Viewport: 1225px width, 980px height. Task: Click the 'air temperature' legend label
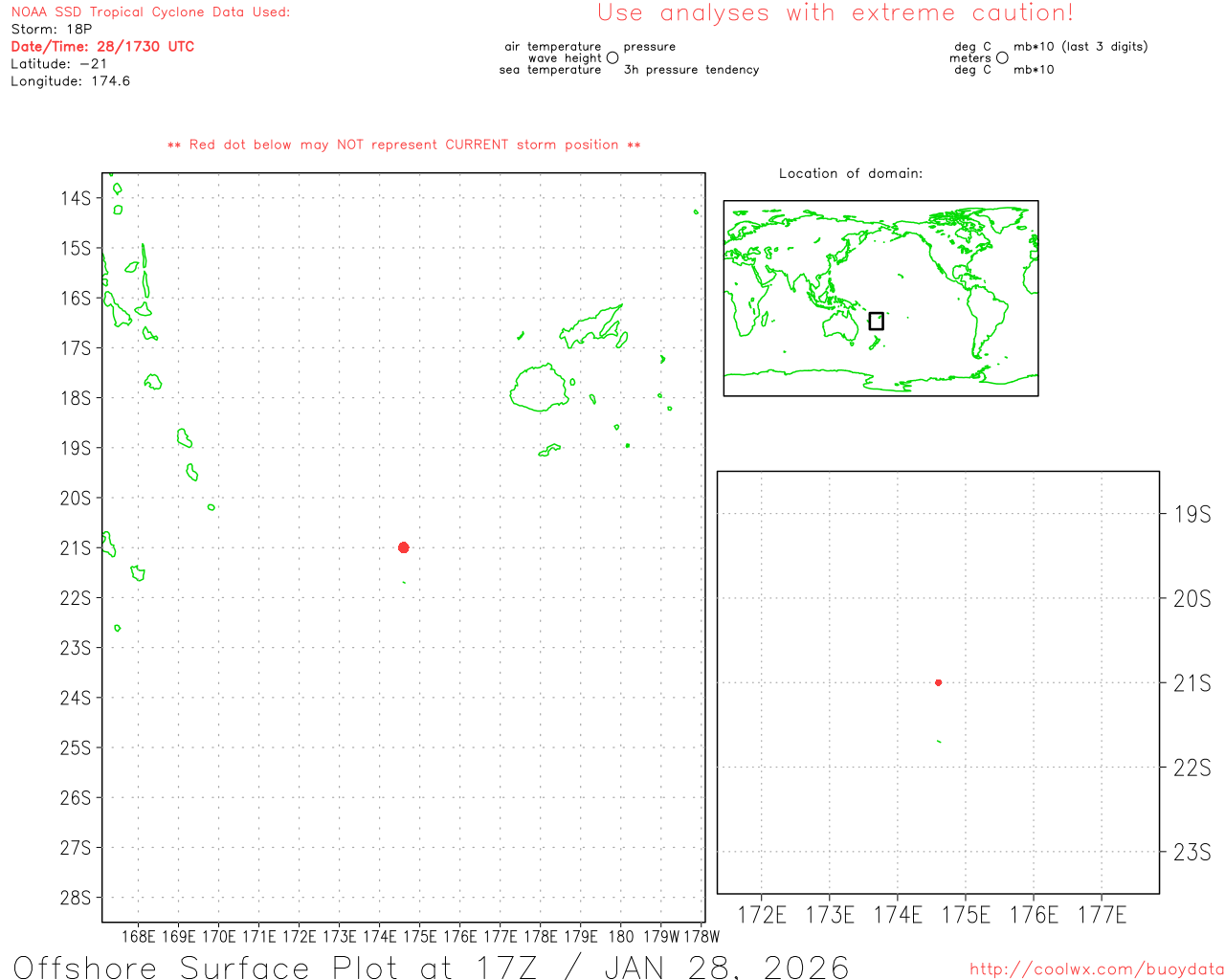coord(553,47)
